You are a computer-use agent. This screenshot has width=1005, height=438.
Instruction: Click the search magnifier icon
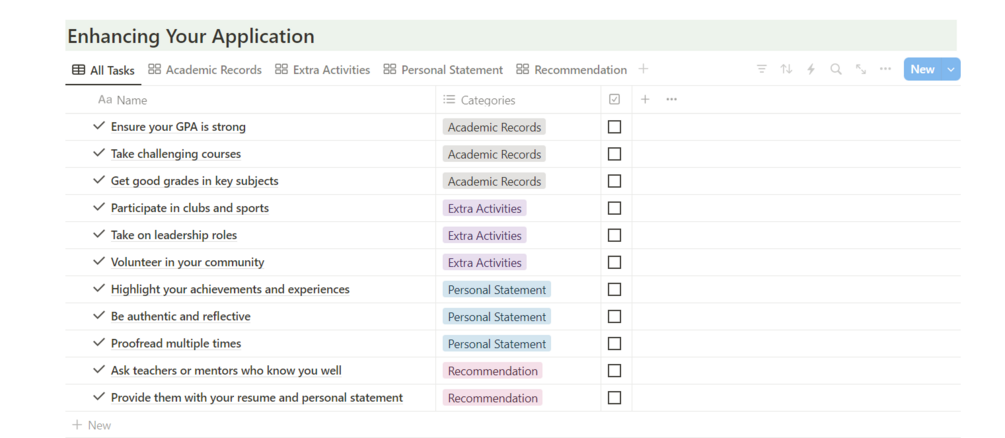point(836,69)
